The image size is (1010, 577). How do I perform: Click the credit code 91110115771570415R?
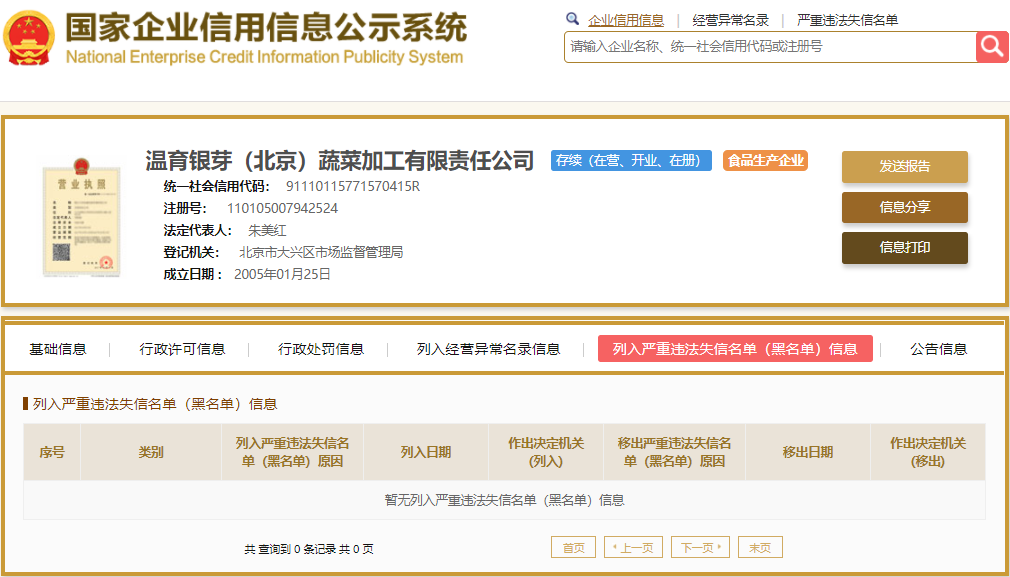click(x=353, y=187)
